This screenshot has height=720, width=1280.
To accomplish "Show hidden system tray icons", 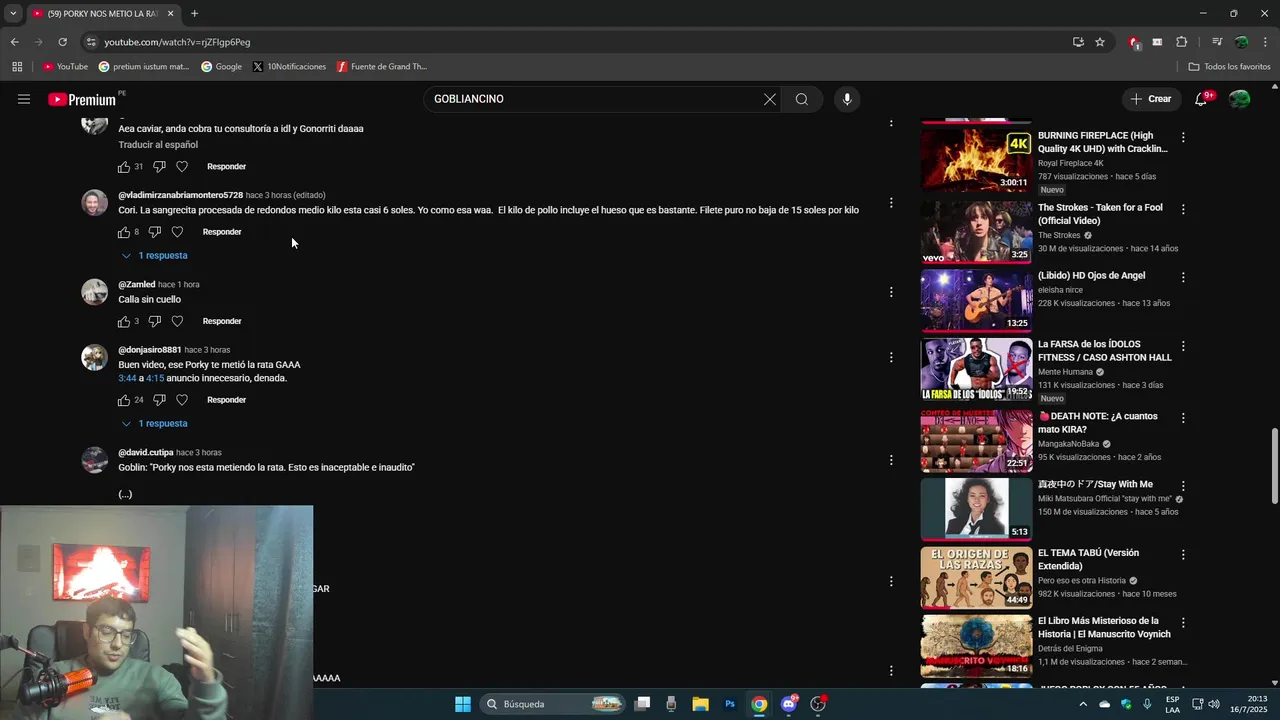I will (x=1082, y=704).
